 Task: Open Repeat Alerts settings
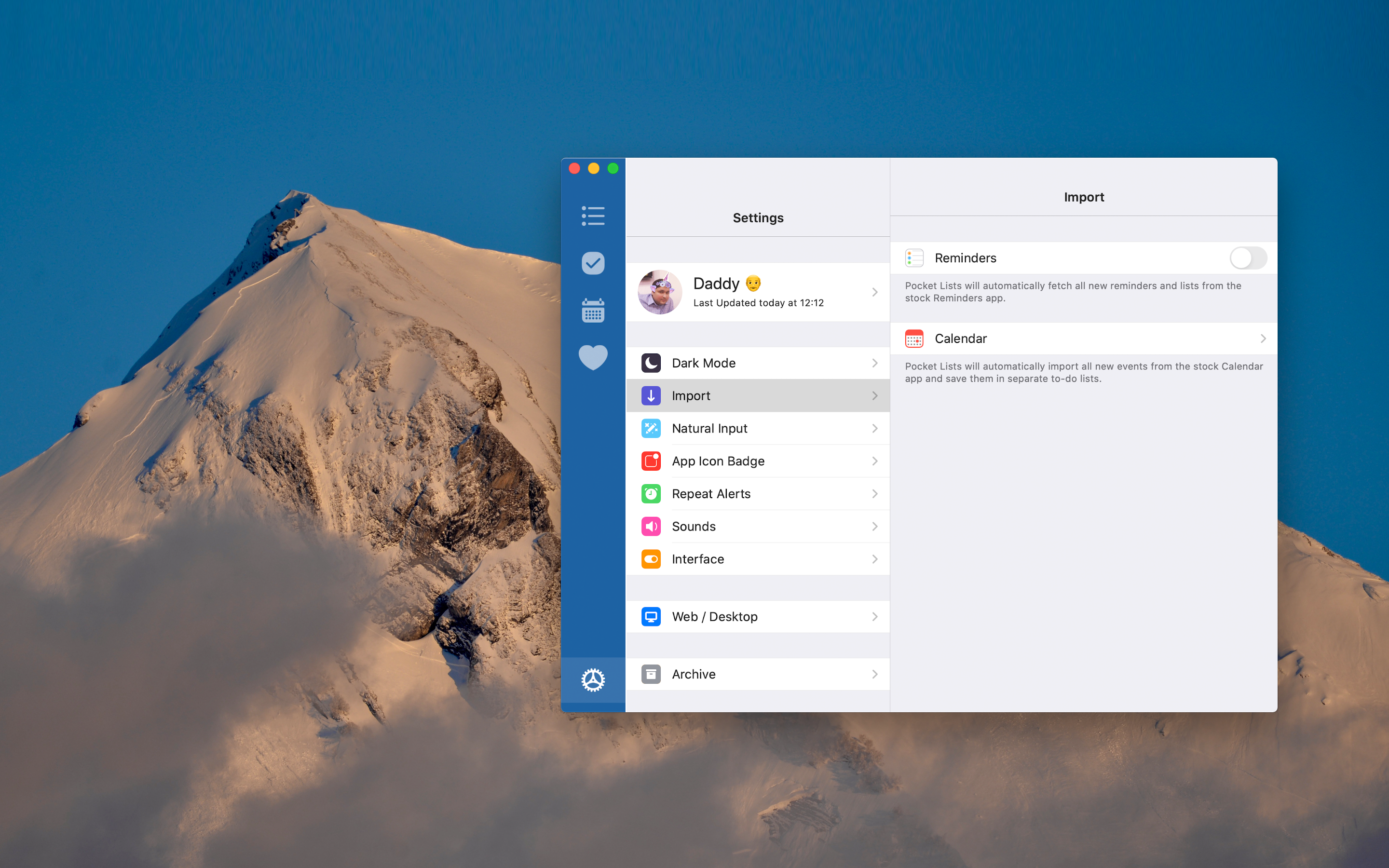[x=758, y=494]
